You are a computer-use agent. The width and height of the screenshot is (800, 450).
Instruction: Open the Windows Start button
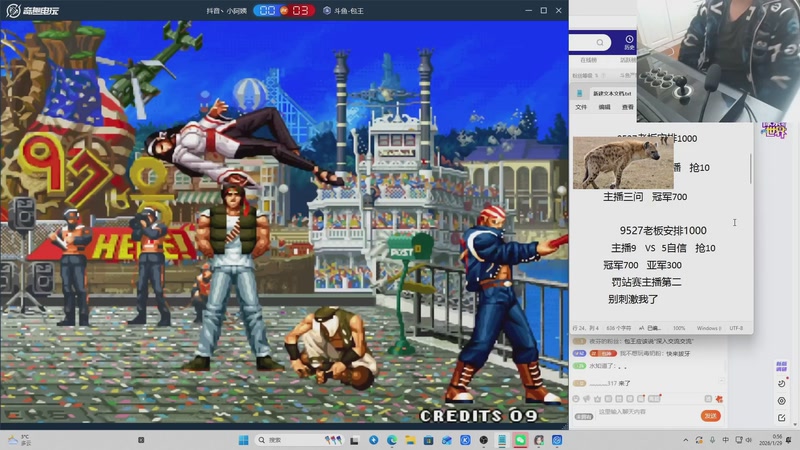(243, 440)
